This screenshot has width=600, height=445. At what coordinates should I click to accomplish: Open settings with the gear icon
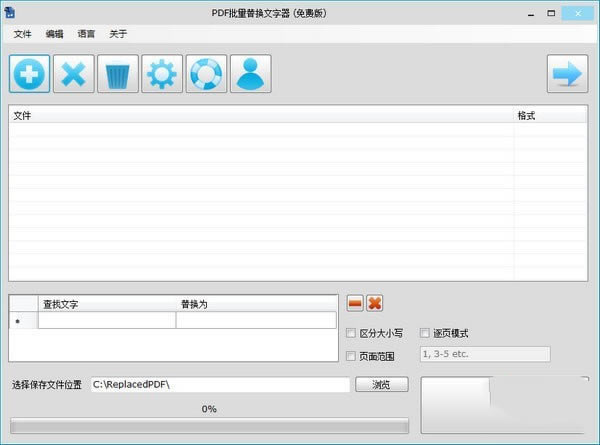[x=162, y=73]
